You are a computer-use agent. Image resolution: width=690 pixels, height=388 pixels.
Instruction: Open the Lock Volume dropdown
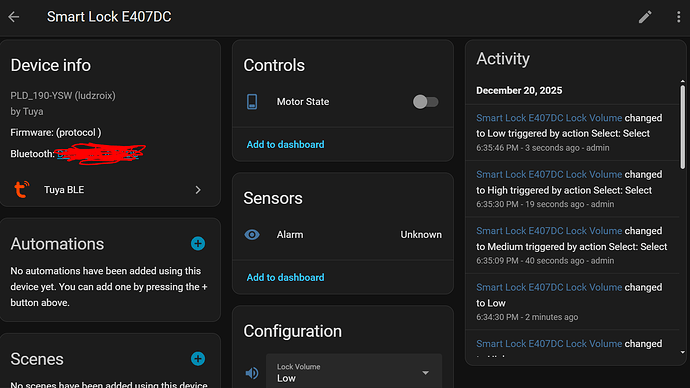pyautogui.click(x=354, y=372)
